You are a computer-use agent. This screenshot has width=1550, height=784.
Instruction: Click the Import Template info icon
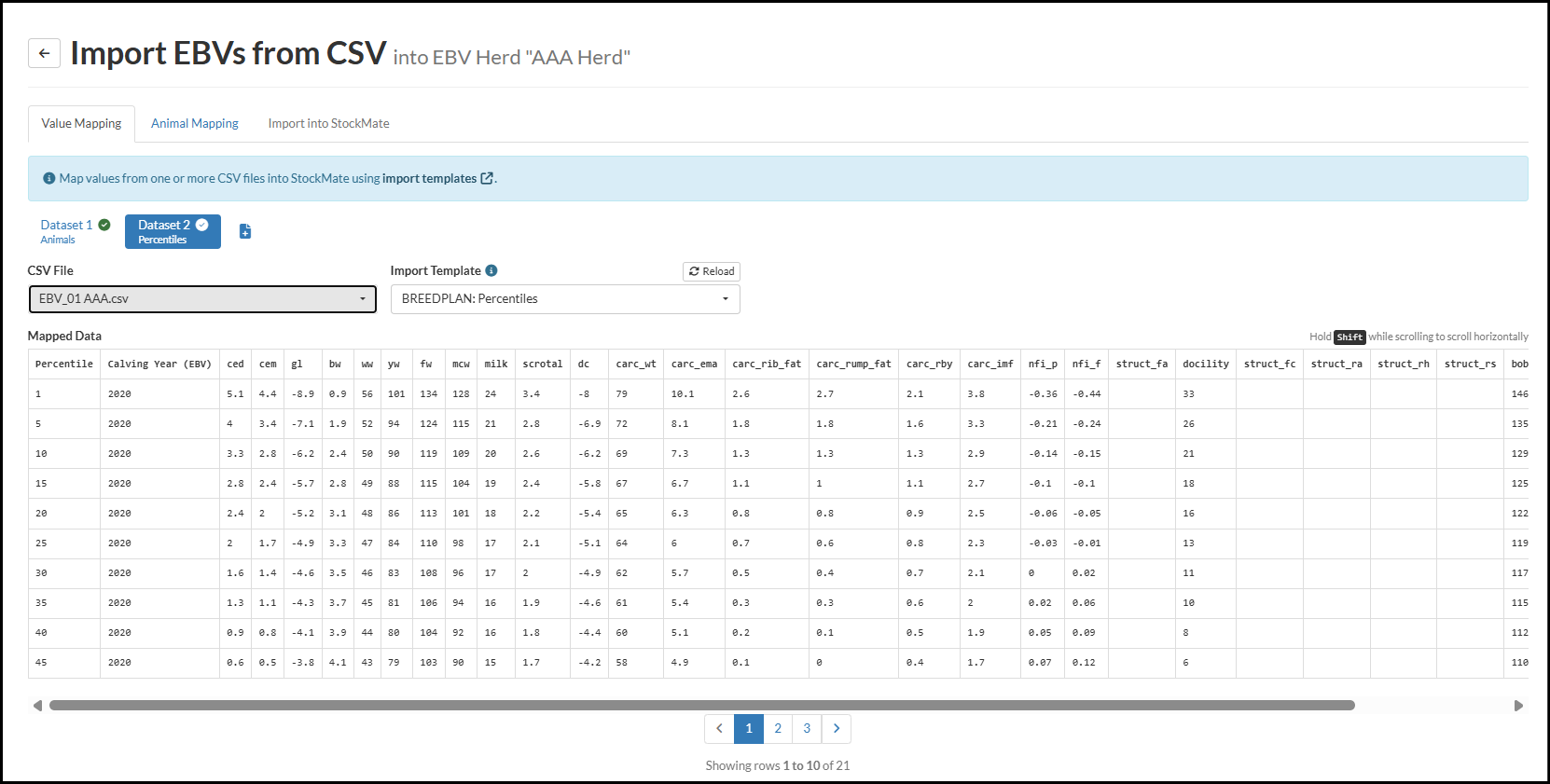491,270
